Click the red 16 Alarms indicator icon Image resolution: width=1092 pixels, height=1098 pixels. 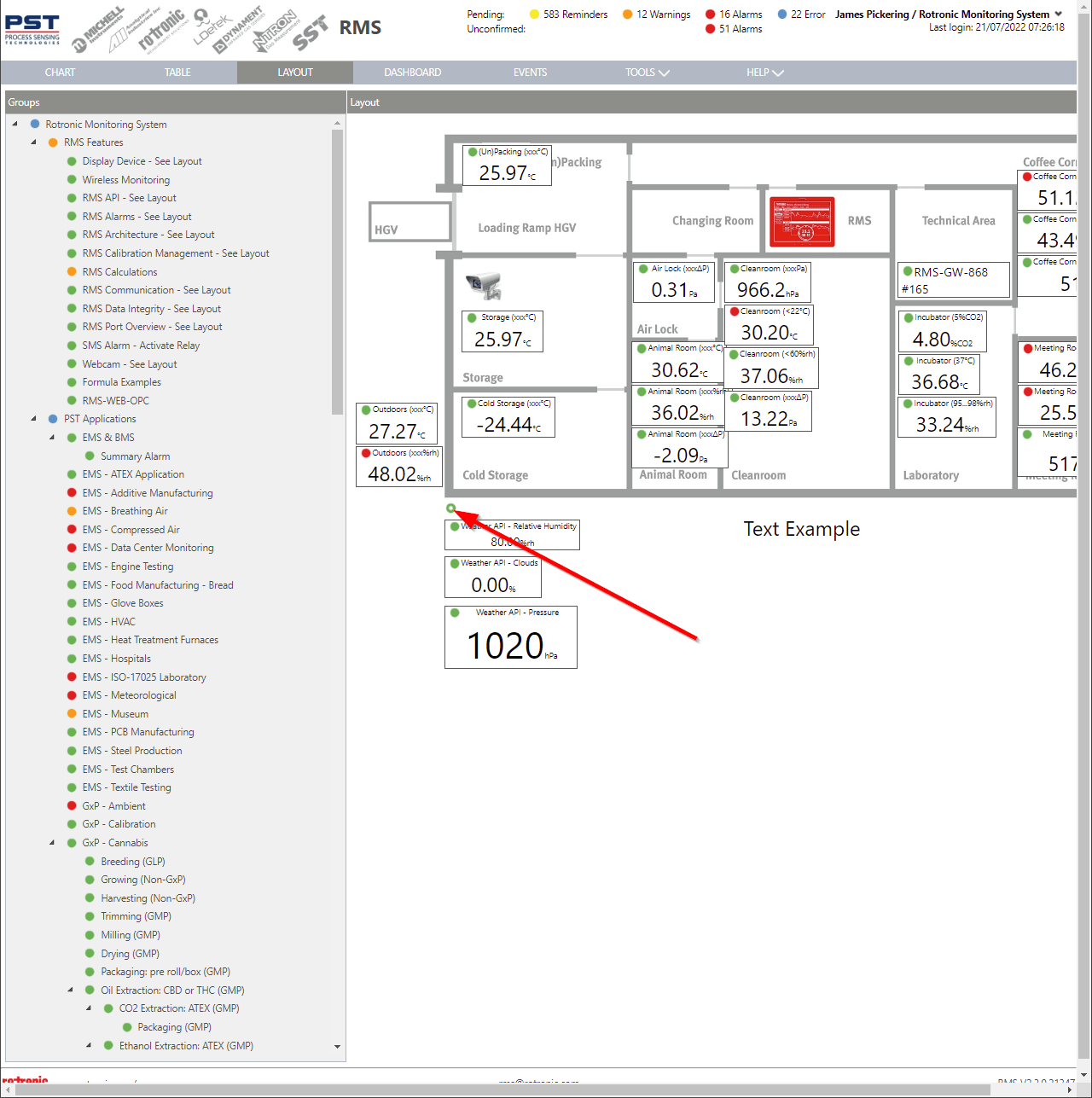pyautogui.click(x=709, y=14)
